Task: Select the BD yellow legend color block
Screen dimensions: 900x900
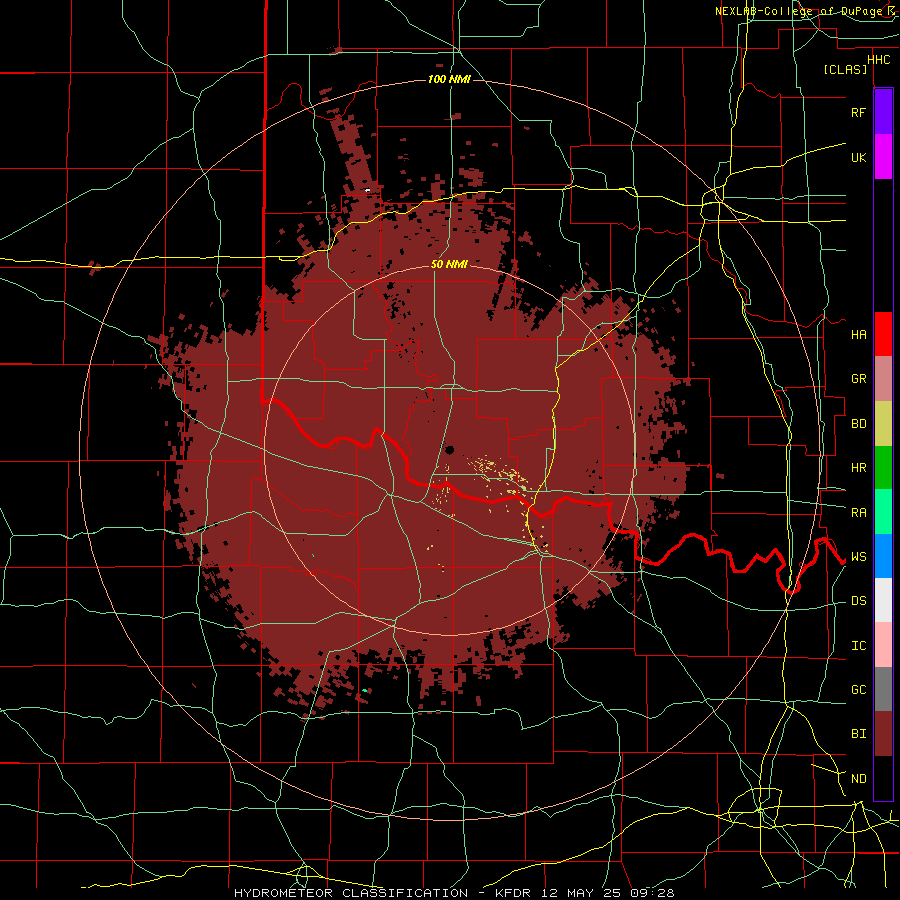Action: click(883, 424)
